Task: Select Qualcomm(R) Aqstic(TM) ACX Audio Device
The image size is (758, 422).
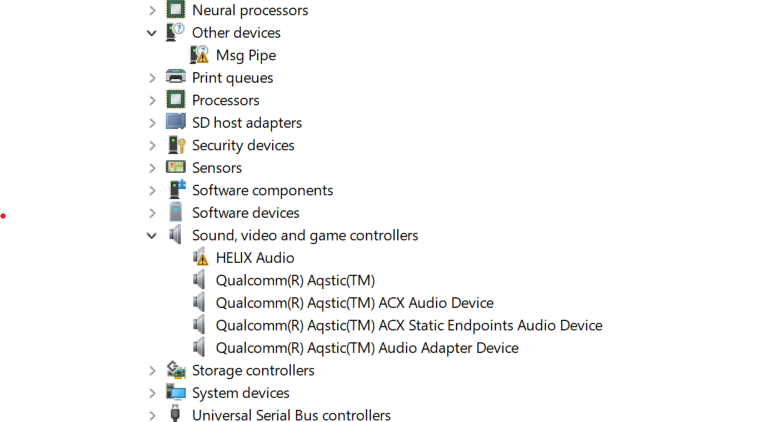Action: click(354, 303)
